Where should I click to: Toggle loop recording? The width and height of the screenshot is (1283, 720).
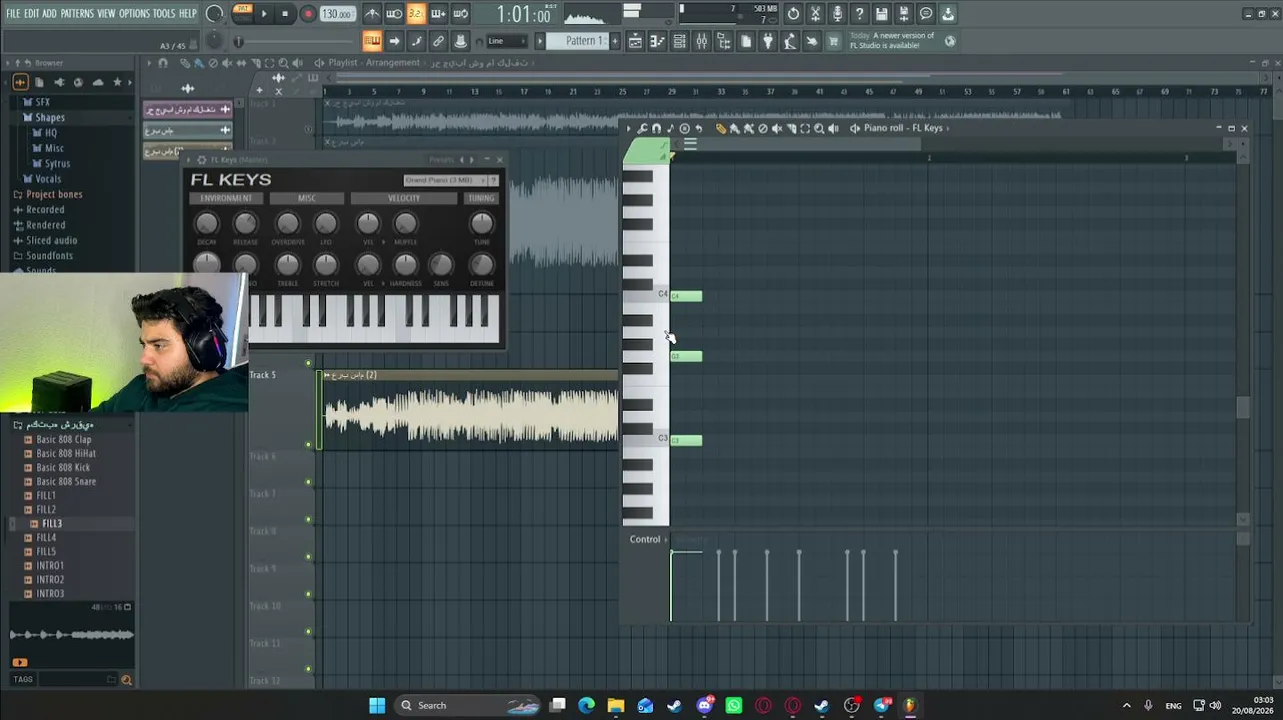click(460, 14)
